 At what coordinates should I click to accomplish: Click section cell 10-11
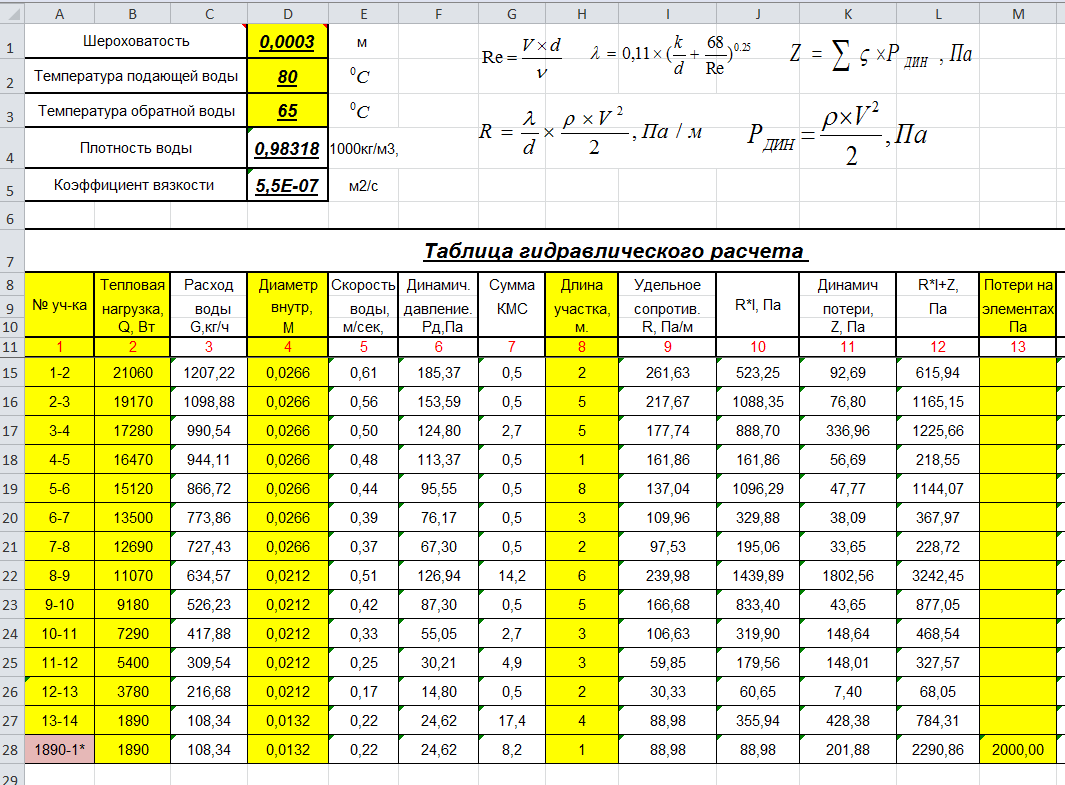[60, 634]
